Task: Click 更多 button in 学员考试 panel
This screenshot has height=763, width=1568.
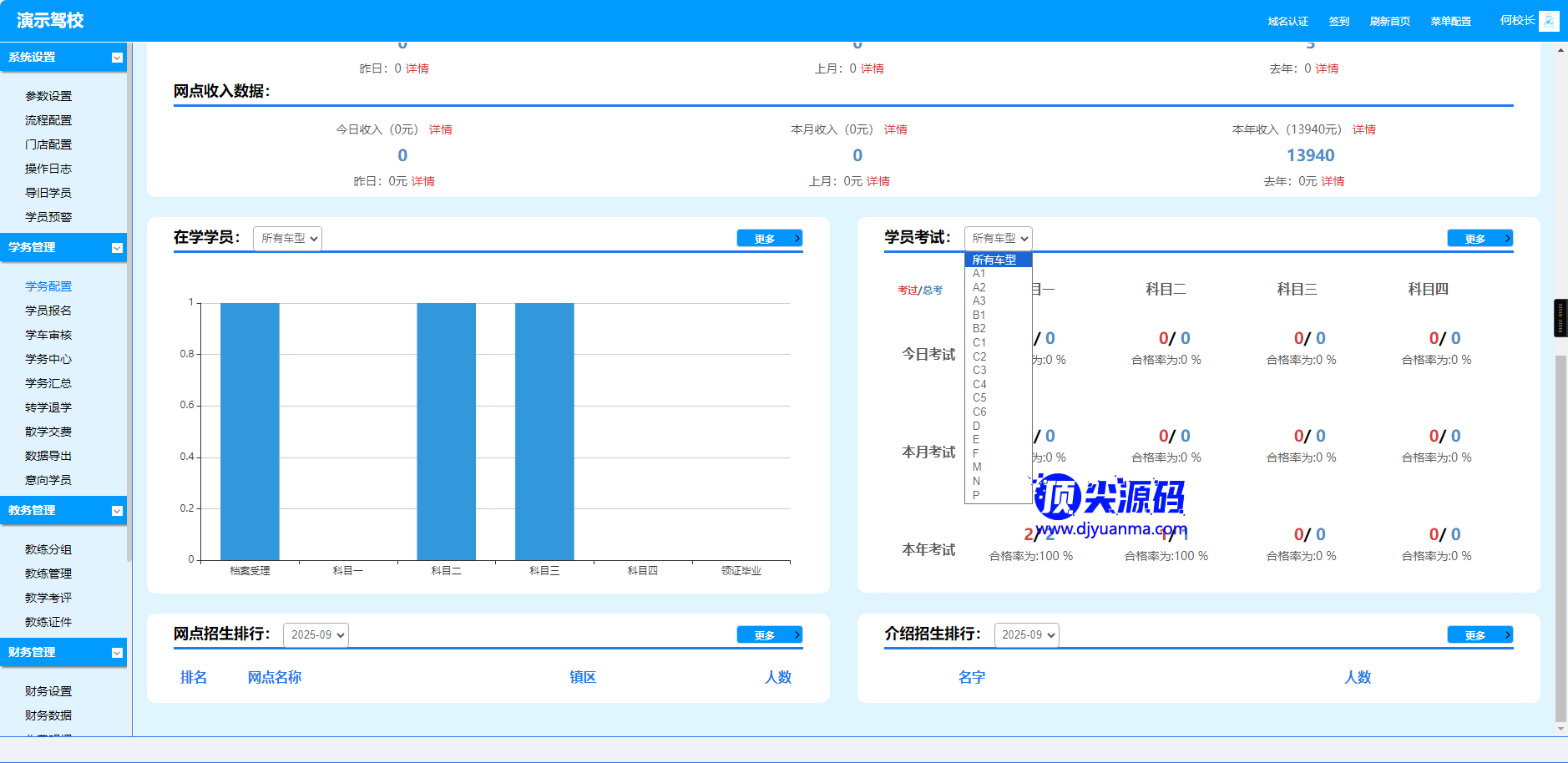Action: [x=1479, y=239]
